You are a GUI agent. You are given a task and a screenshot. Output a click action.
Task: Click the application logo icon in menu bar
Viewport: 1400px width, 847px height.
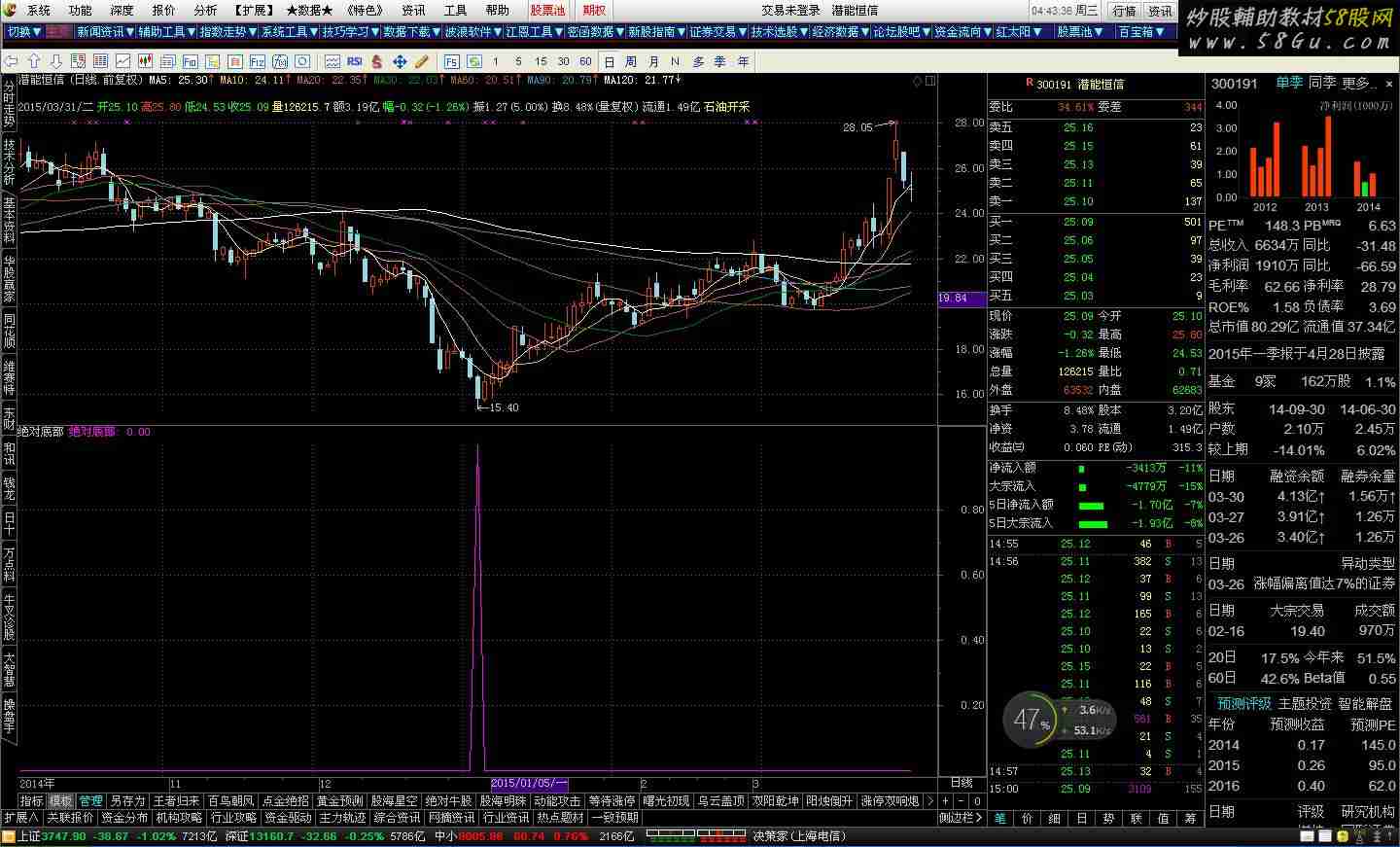10,10
